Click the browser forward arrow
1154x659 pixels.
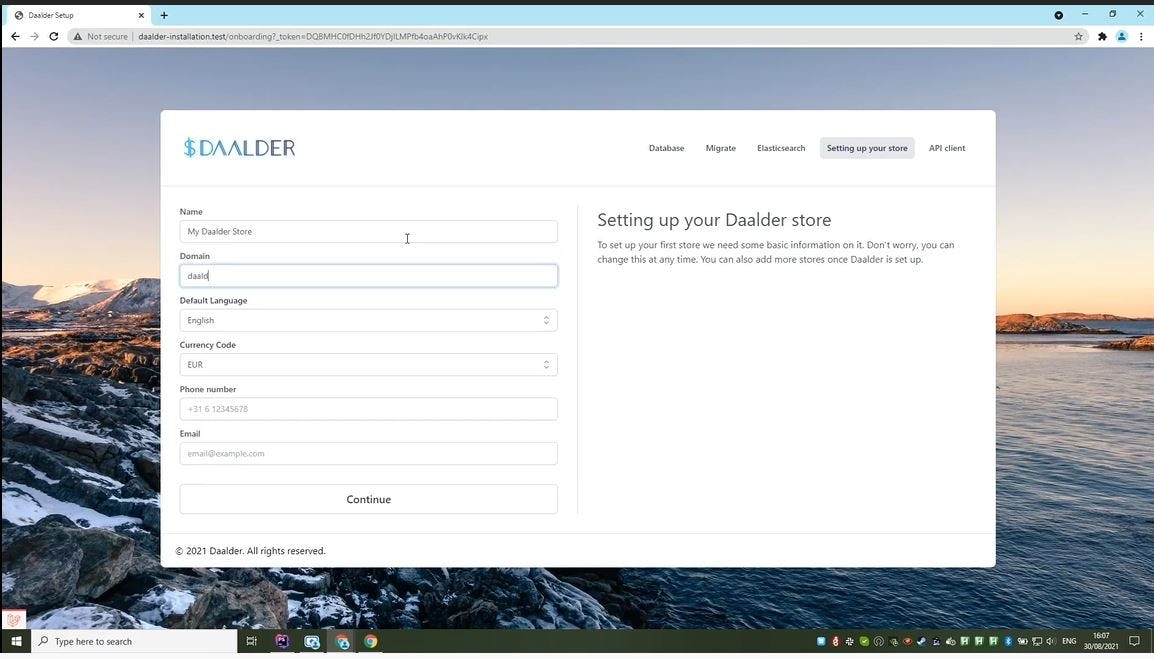pyautogui.click(x=34, y=36)
